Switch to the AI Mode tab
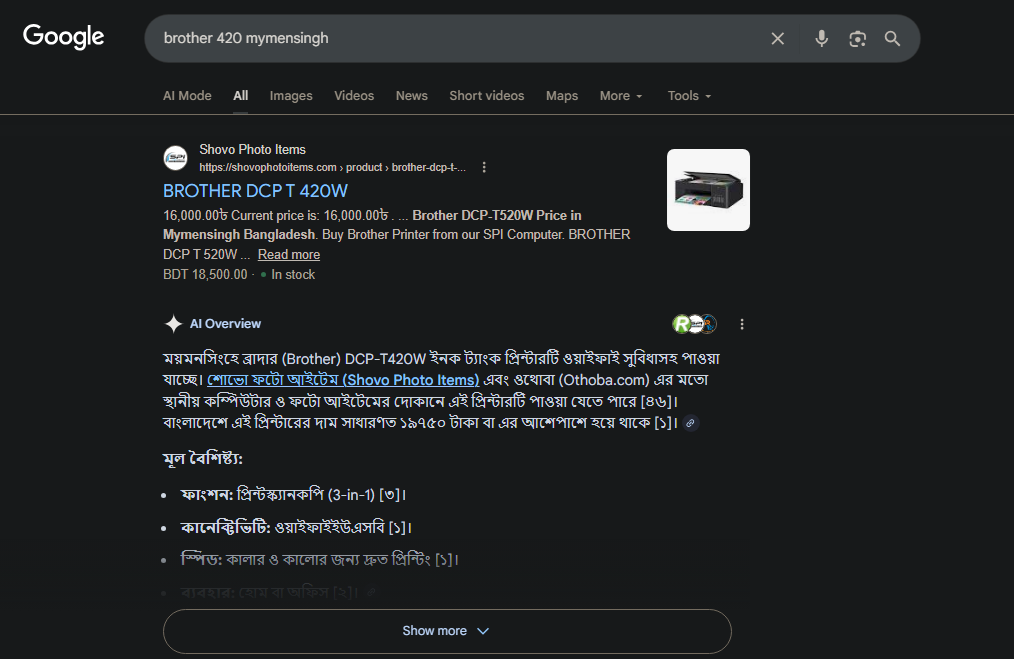 click(x=187, y=96)
